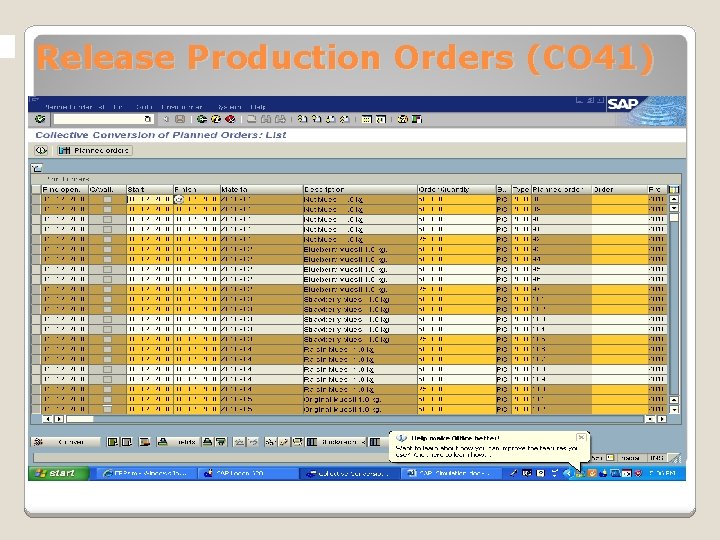
Task: Click the Deselect All icon below table
Action: tap(127, 442)
